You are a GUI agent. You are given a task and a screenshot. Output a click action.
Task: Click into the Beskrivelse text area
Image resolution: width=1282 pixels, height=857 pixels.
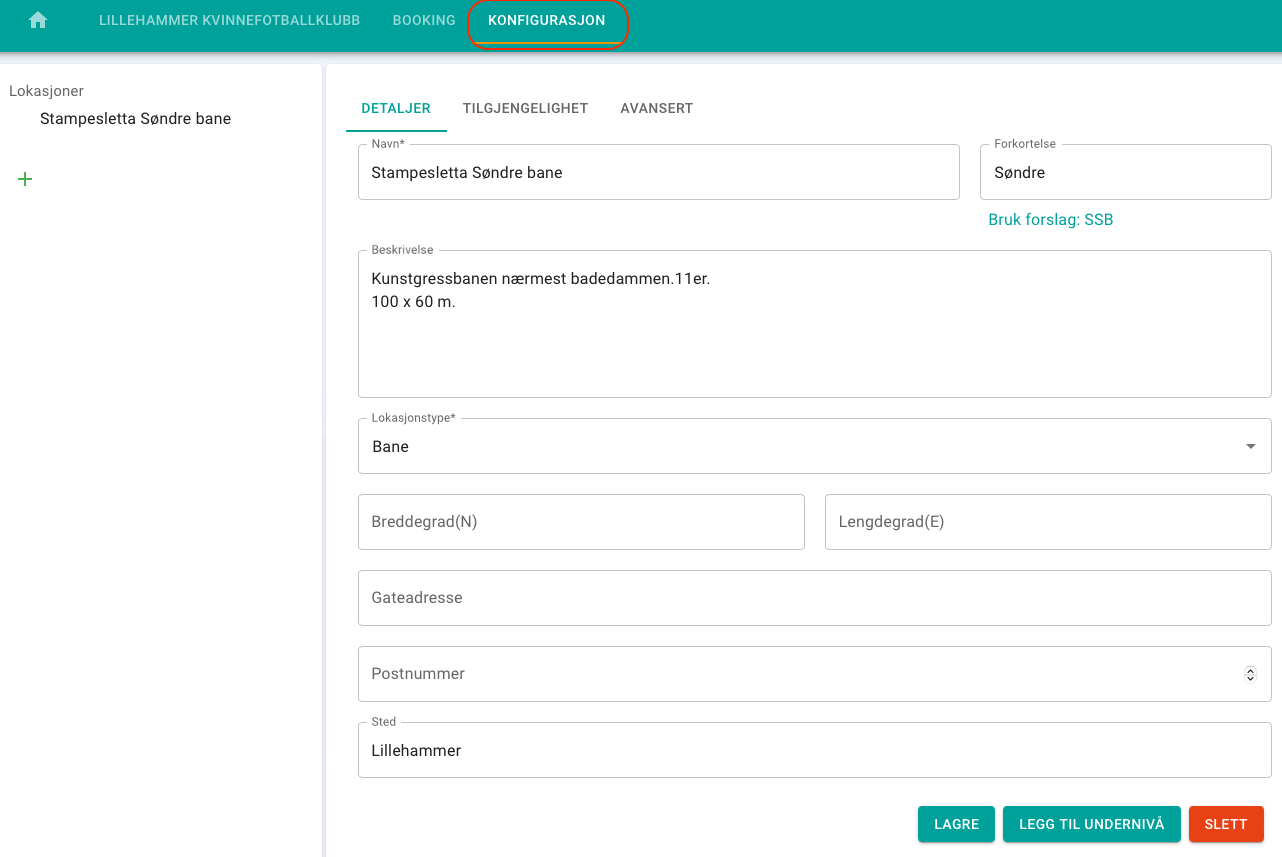click(x=815, y=324)
